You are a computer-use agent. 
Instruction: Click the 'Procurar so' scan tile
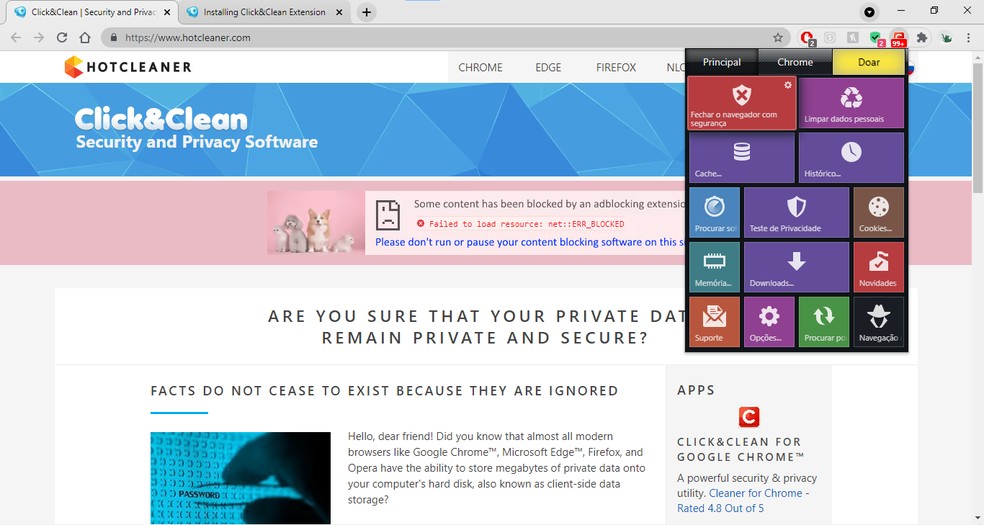click(x=714, y=212)
